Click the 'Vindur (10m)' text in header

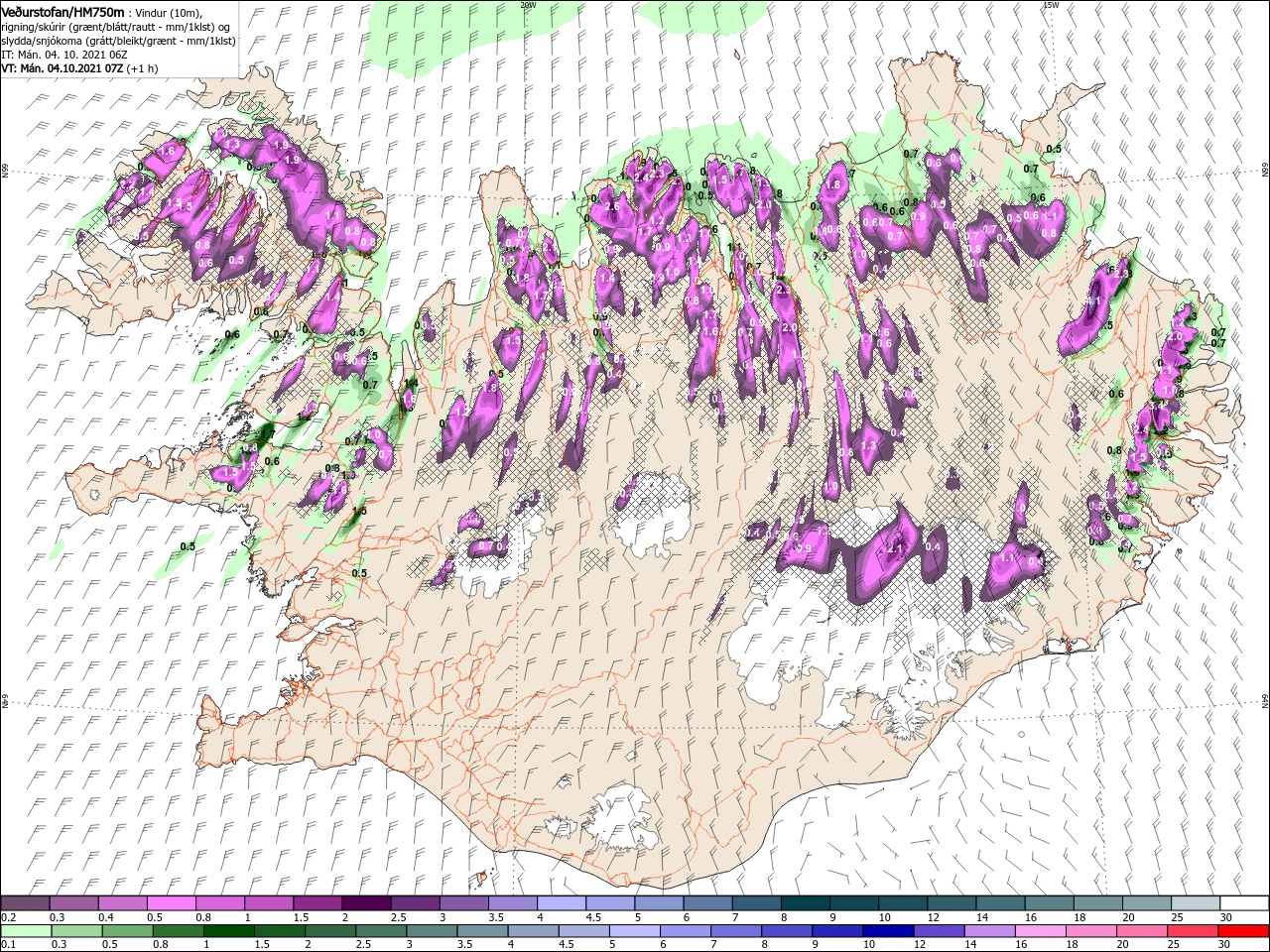167,12
